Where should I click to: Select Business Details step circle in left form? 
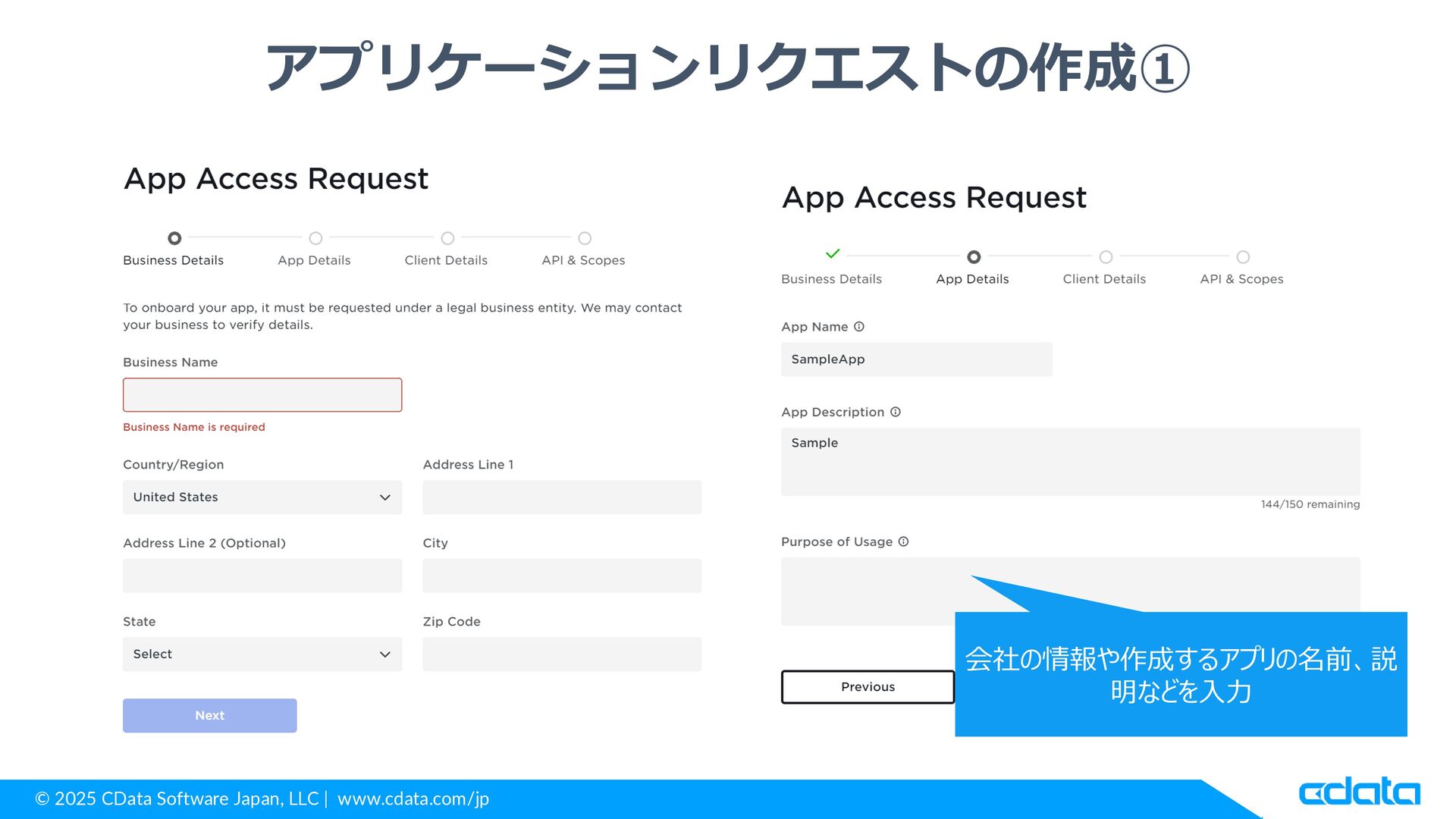point(174,238)
